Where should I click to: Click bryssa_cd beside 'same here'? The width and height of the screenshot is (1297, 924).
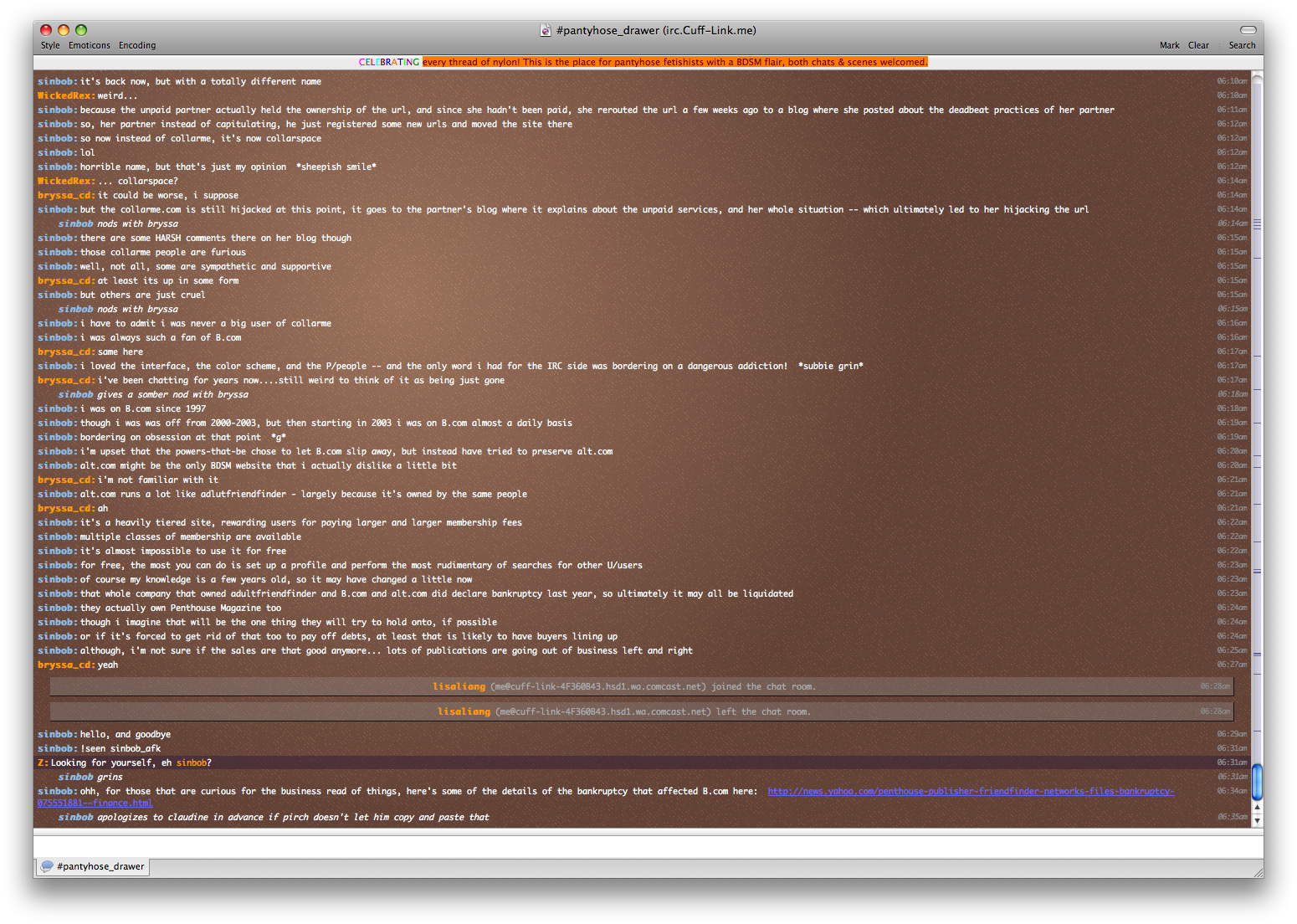coord(66,352)
